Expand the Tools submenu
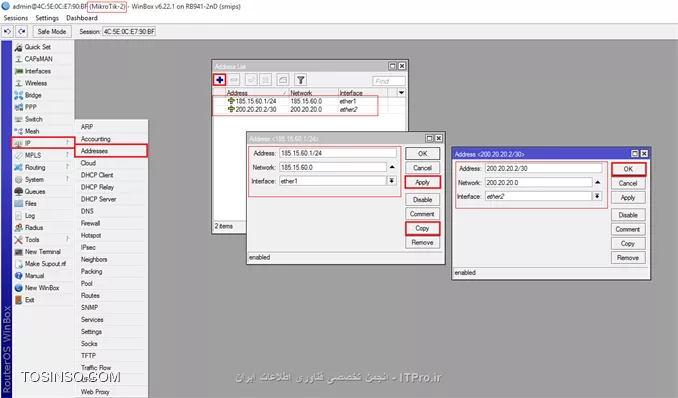This screenshot has height=398, width=678. 42,240
